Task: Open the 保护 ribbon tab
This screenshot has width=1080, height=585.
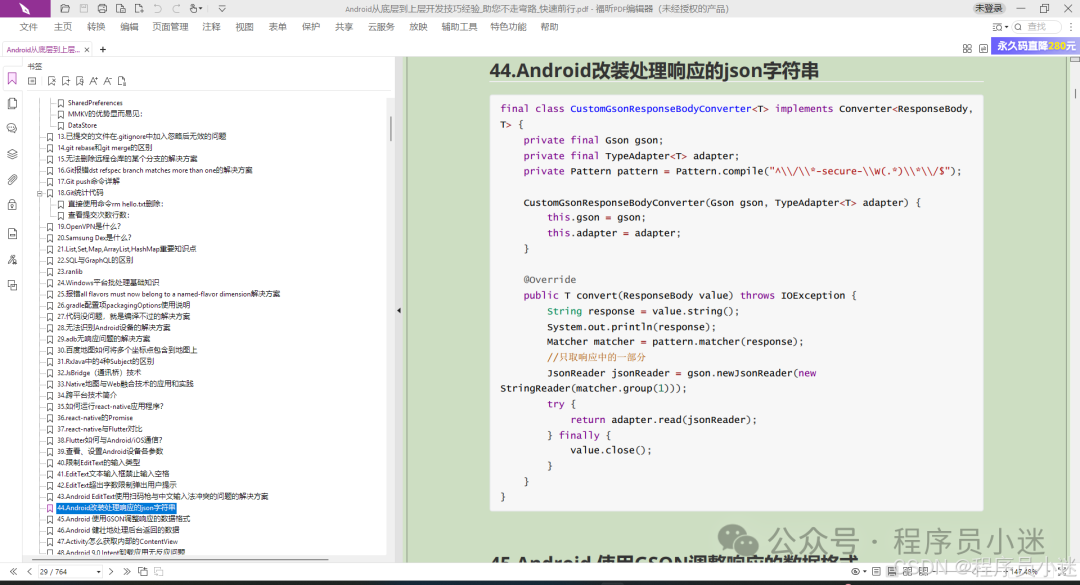Action: coord(311,27)
